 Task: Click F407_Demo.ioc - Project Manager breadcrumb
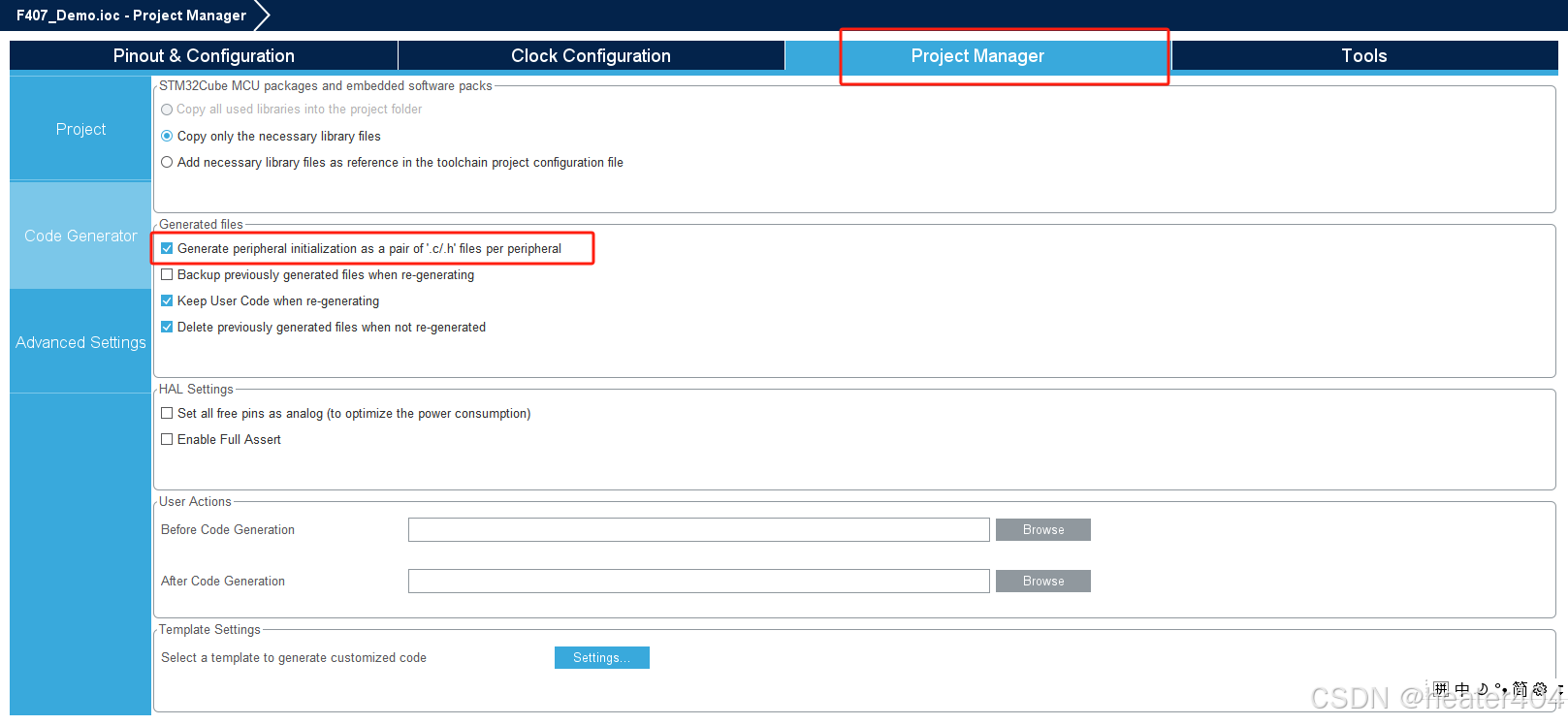pyautogui.click(x=131, y=16)
